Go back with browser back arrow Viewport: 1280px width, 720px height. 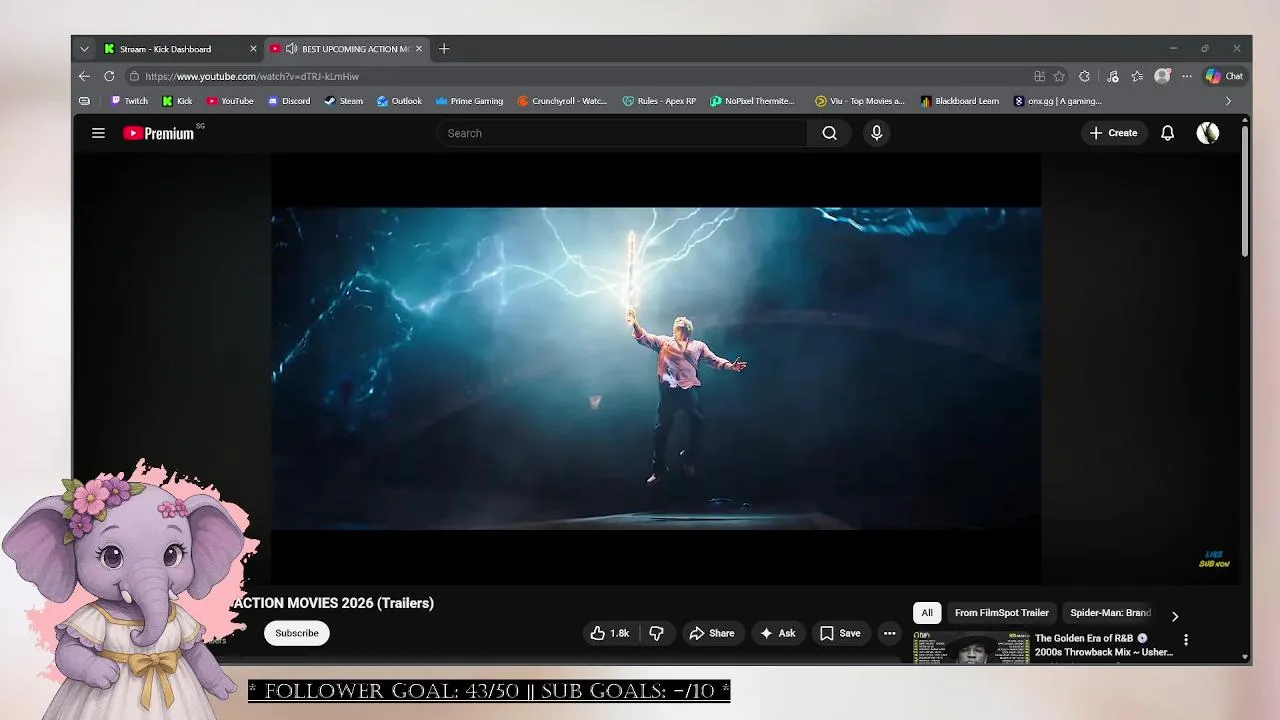84,76
